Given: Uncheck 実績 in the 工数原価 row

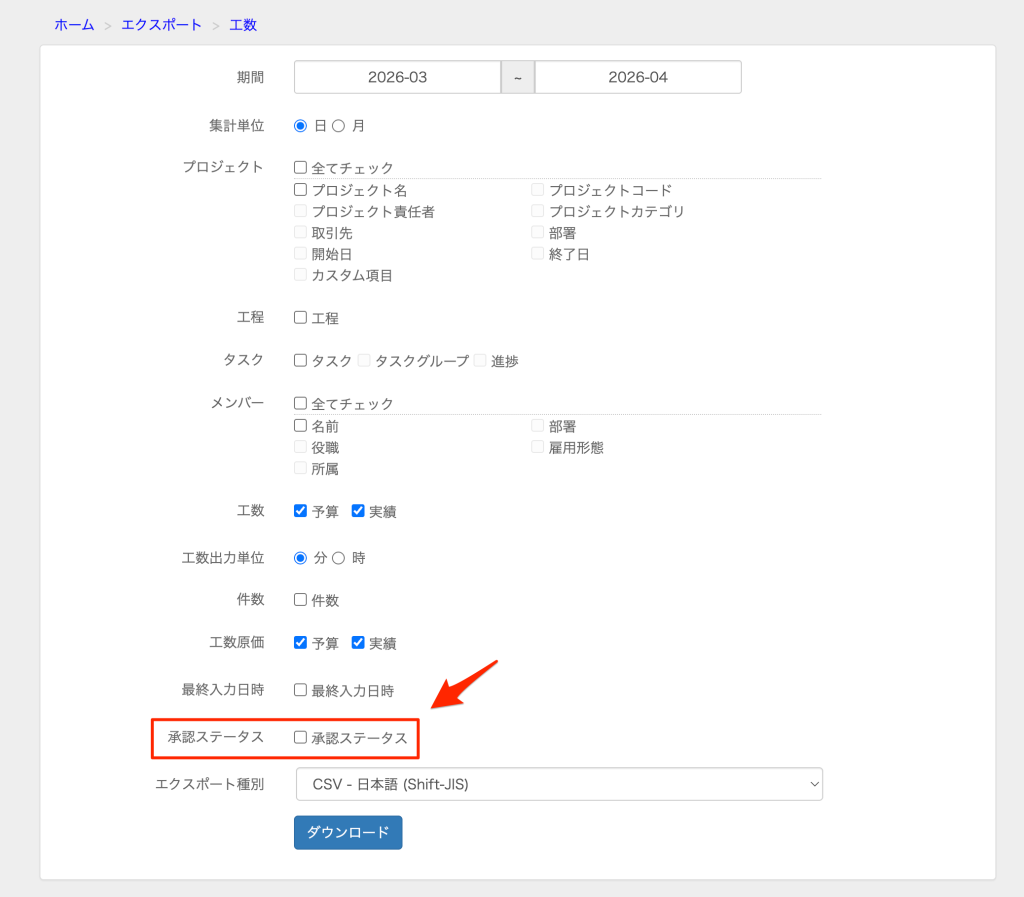Looking at the screenshot, I should [358, 643].
